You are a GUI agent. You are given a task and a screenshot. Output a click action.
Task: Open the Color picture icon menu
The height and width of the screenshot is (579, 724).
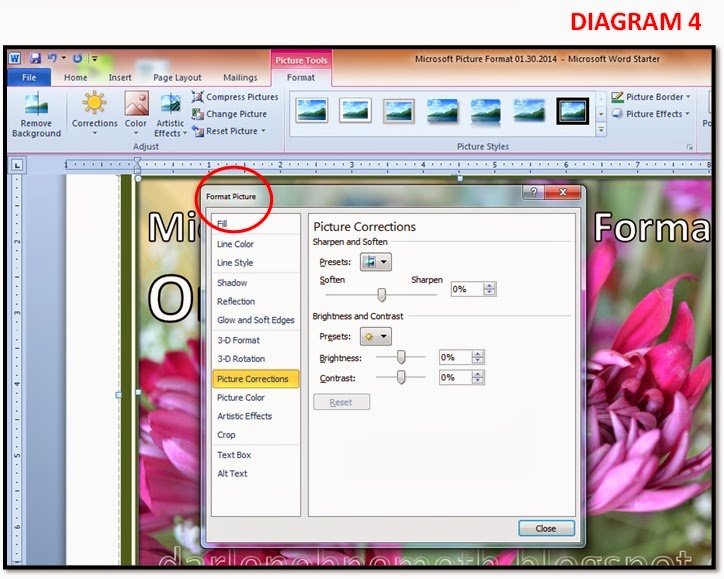pos(136,103)
